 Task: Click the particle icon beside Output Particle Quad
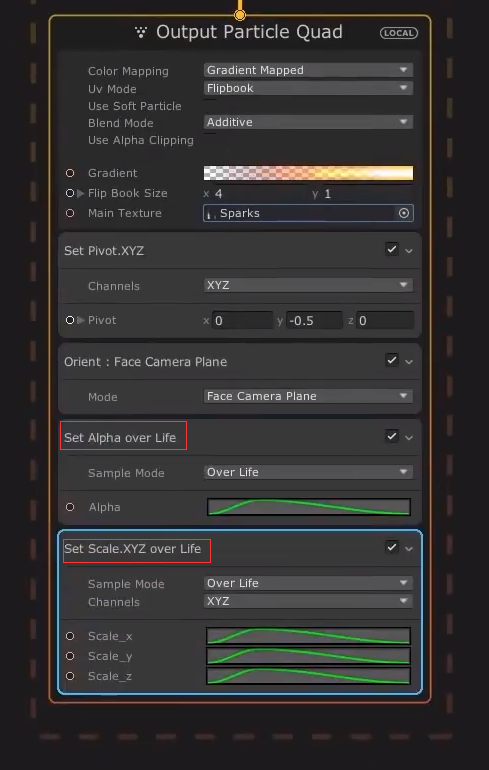(x=141, y=32)
